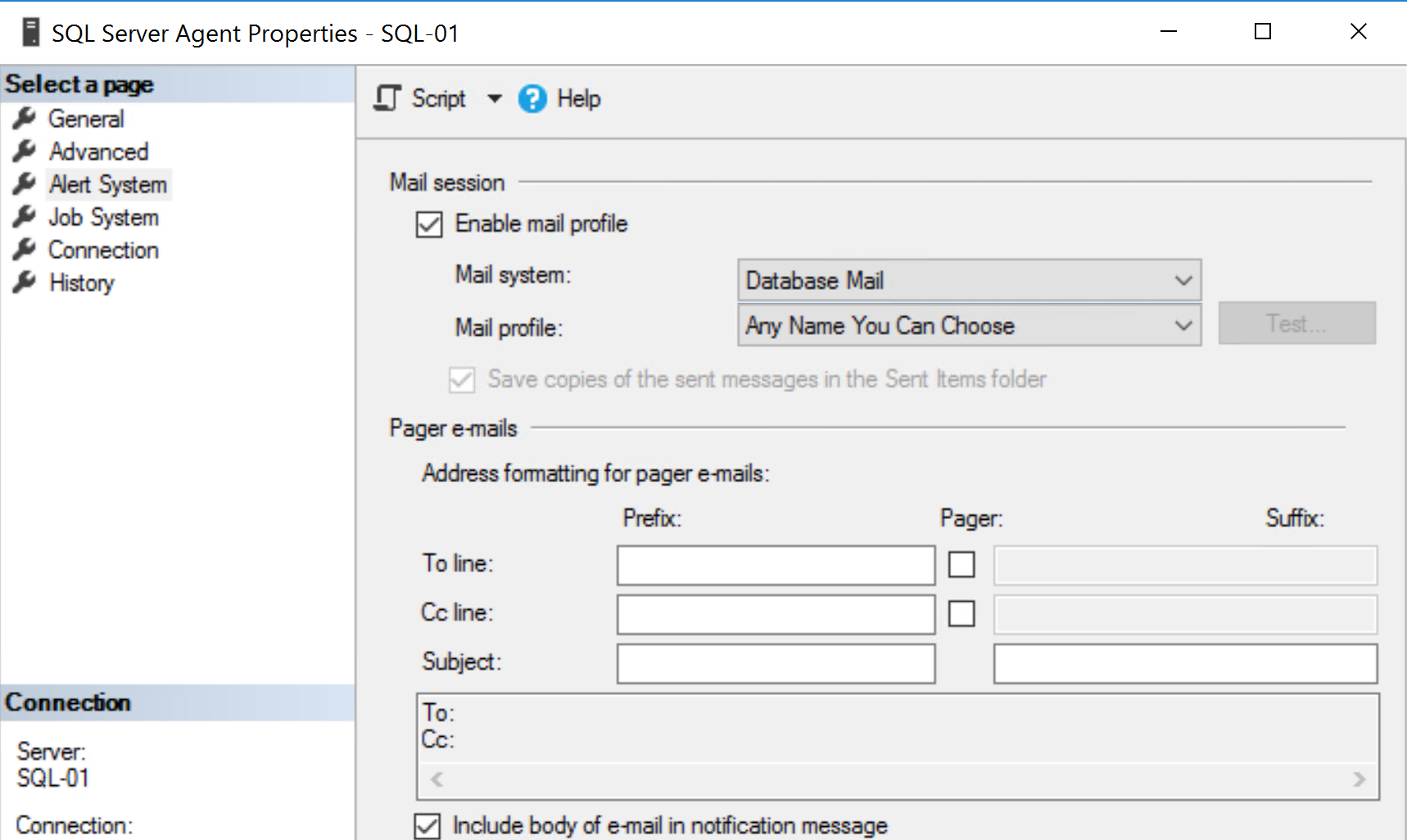
Task: Toggle Save copies of sent messages checkbox
Action: click(462, 380)
